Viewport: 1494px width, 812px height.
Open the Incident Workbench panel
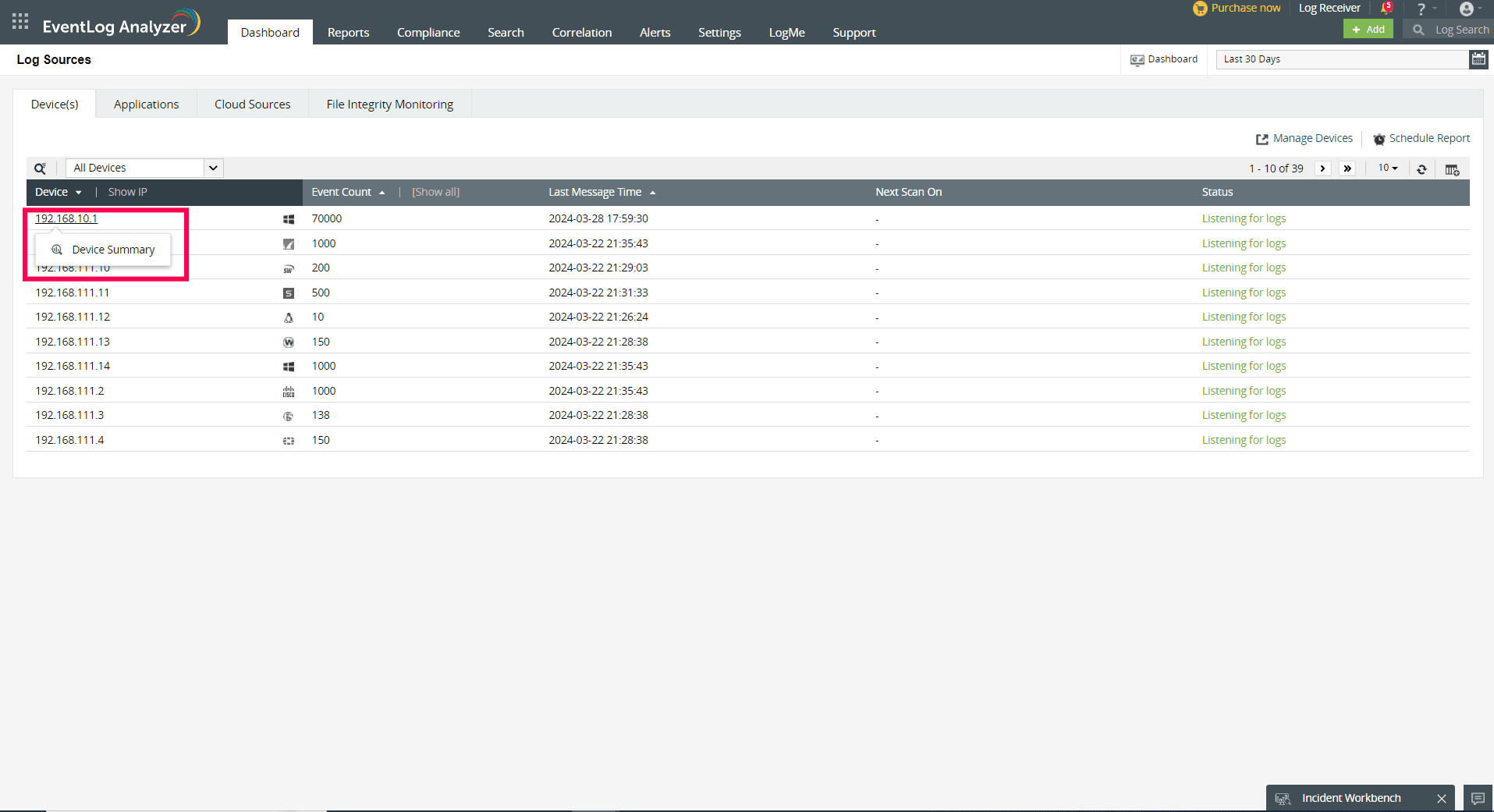coord(1351,798)
